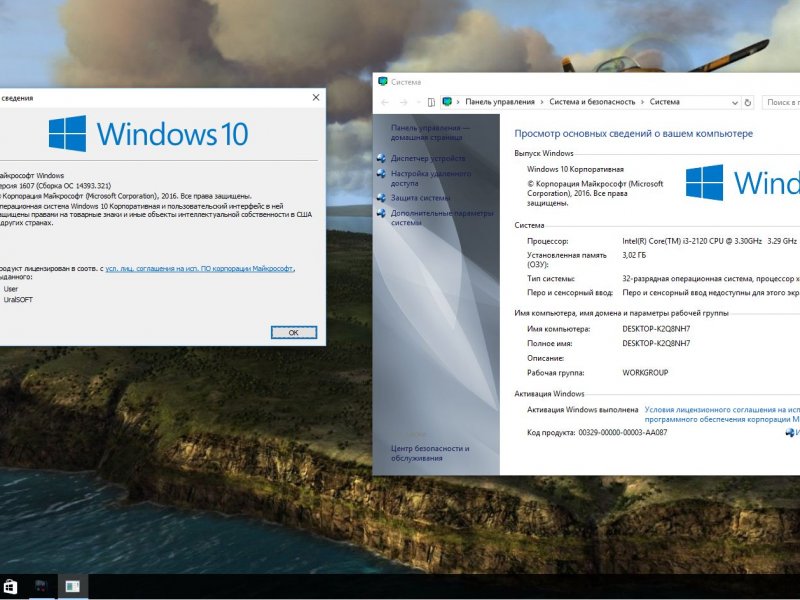This screenshot has width=800, height=600.
Task: Click the Процессор label
Action: [547, 241]
